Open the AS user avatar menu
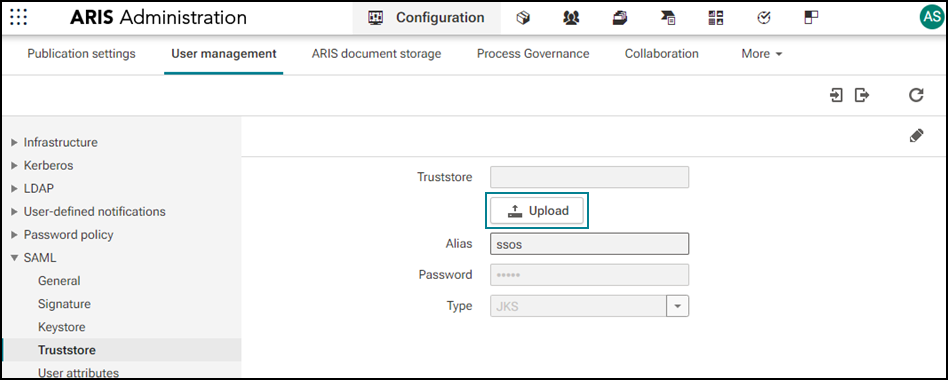This screenshot has height=380, width=948. (931, 17)
